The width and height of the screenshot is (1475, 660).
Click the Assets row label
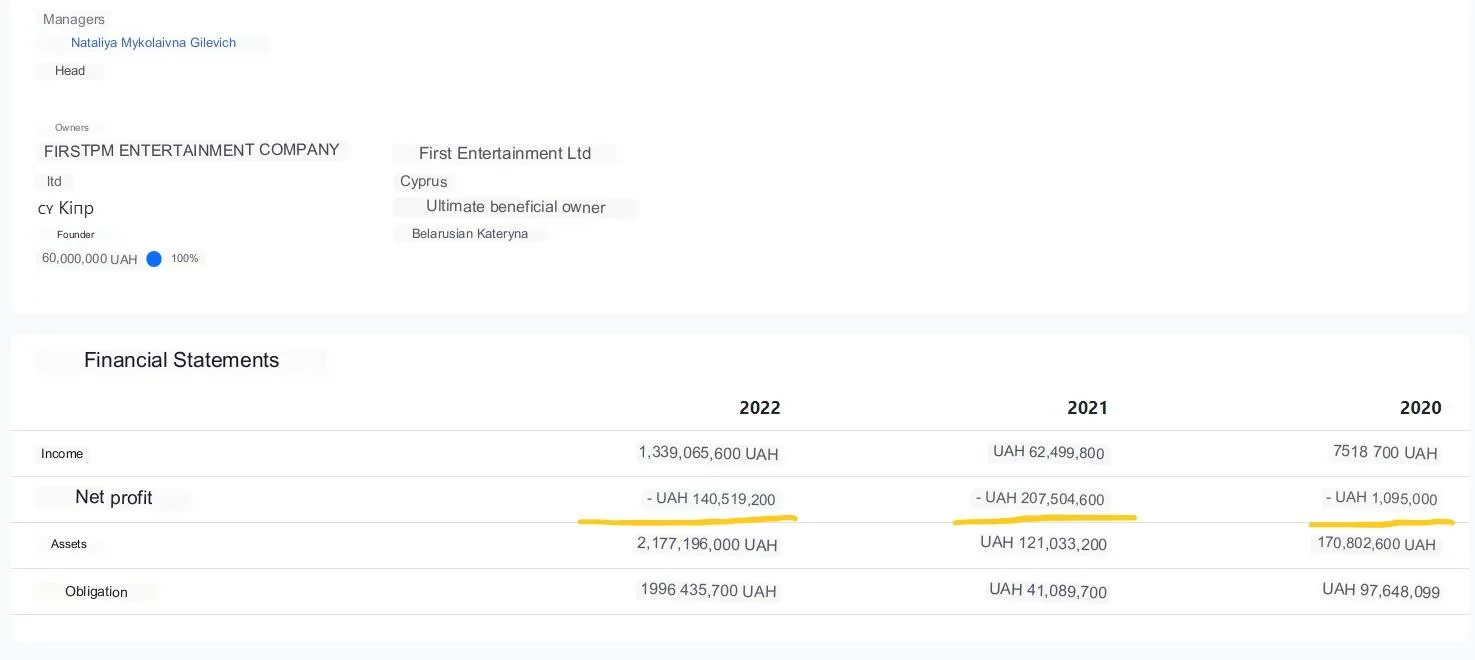coord(69,544)
